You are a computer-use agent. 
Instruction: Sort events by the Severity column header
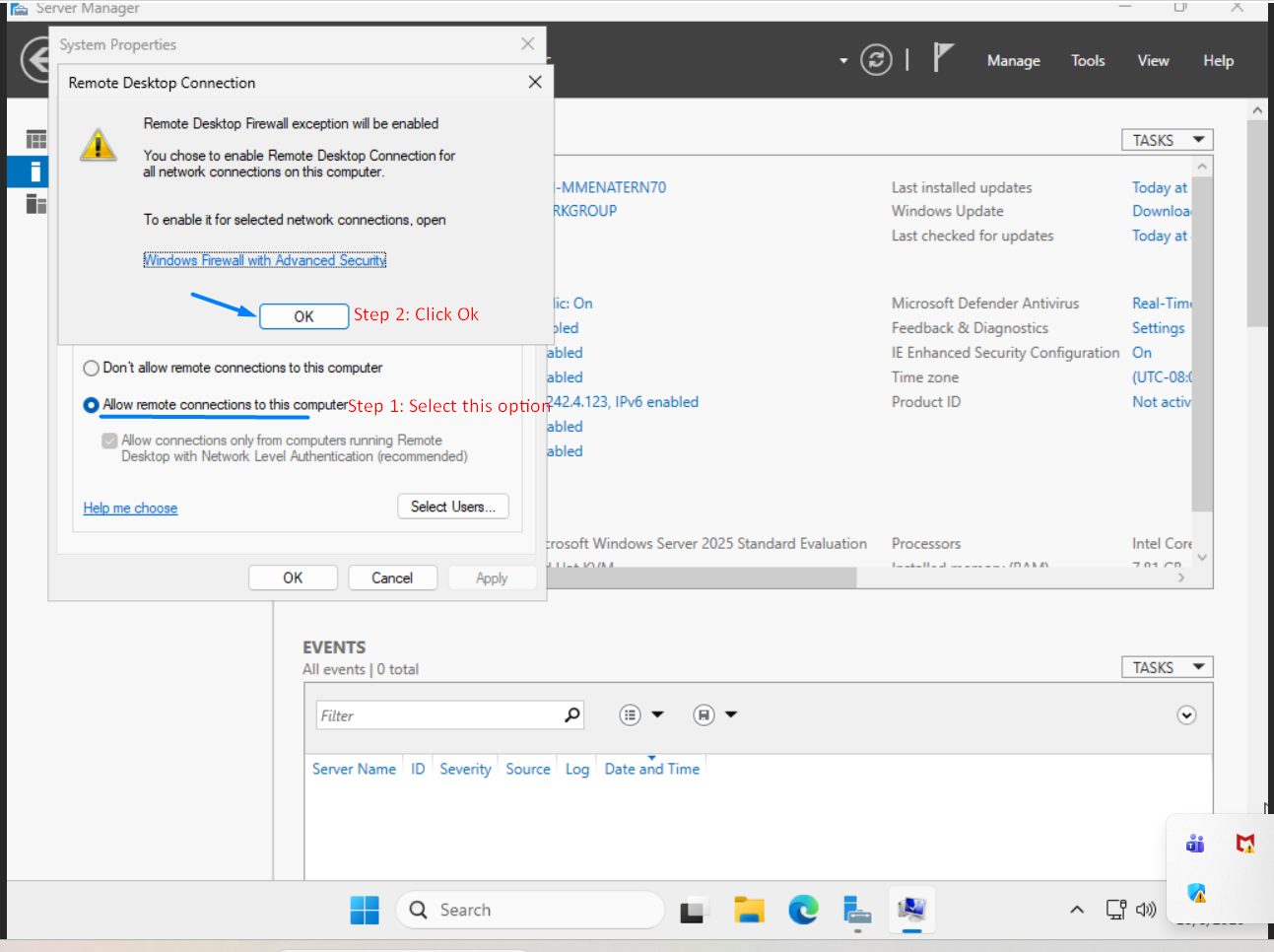[465, 769]
